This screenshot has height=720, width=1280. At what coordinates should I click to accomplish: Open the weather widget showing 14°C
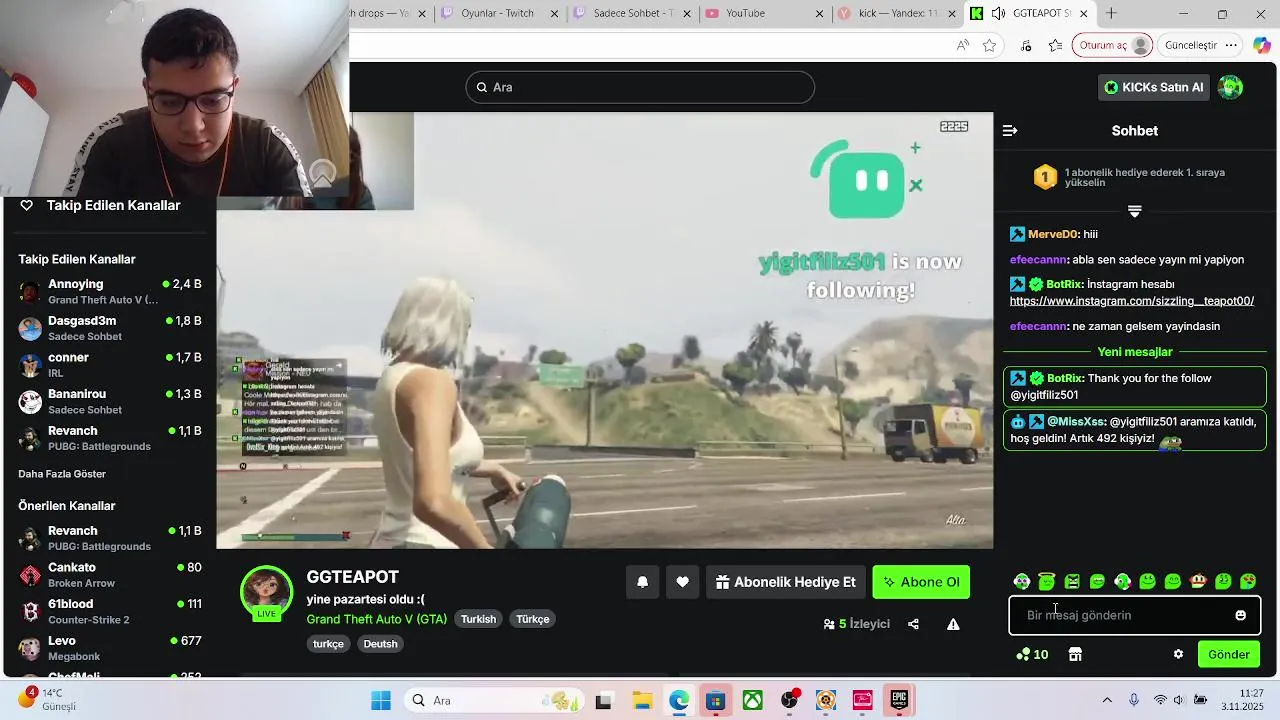(x=46, y=700)
